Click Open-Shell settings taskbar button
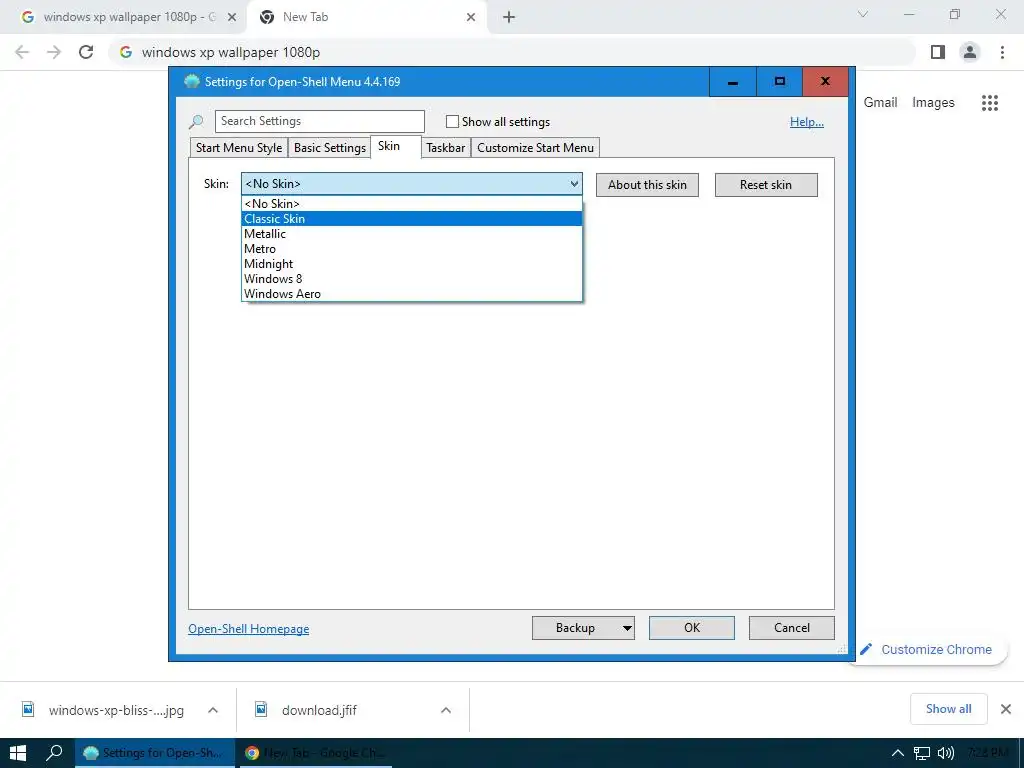This screenshot has height=768, width=1024. pyautogui.click(x=153, y=753)
